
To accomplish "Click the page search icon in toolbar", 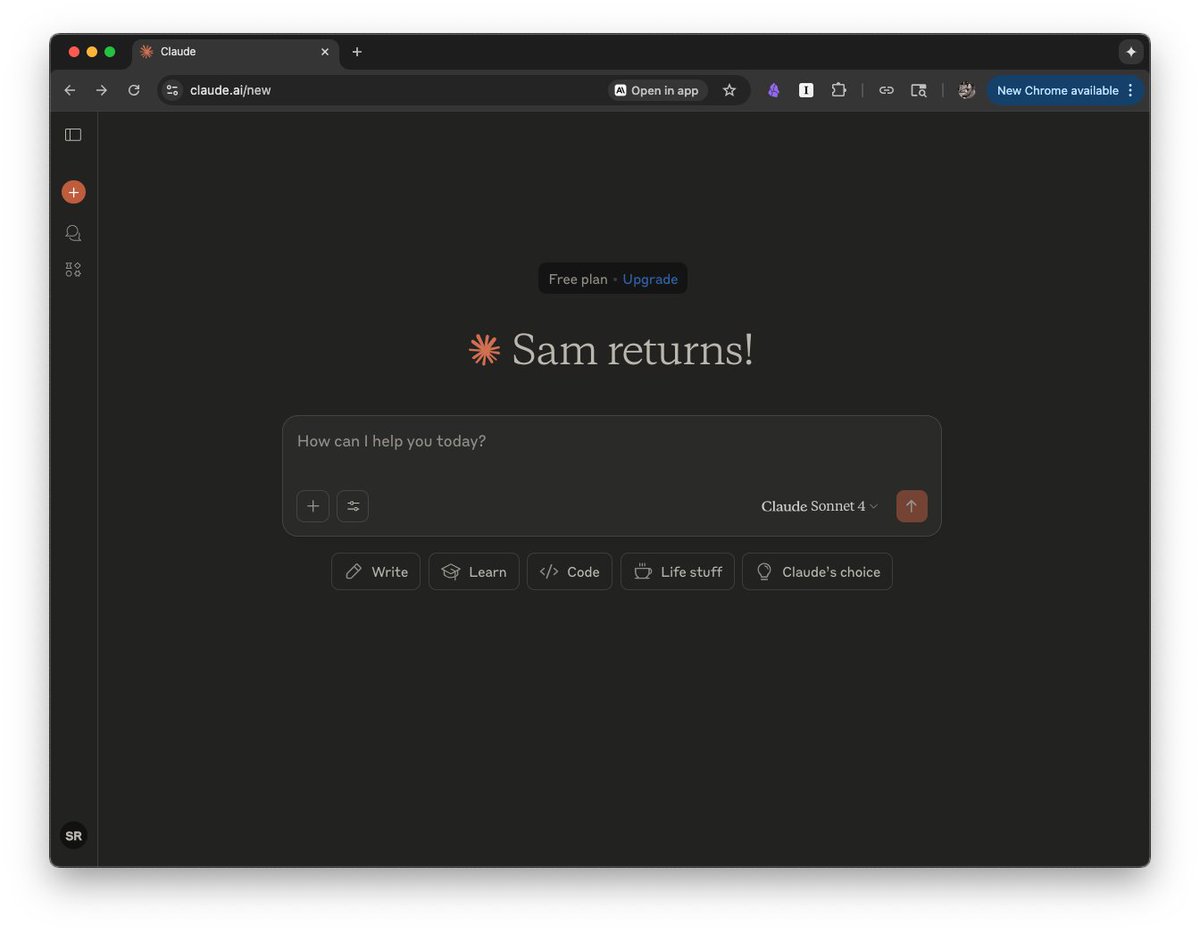I will pyautogui.click(x=918, y=90).
